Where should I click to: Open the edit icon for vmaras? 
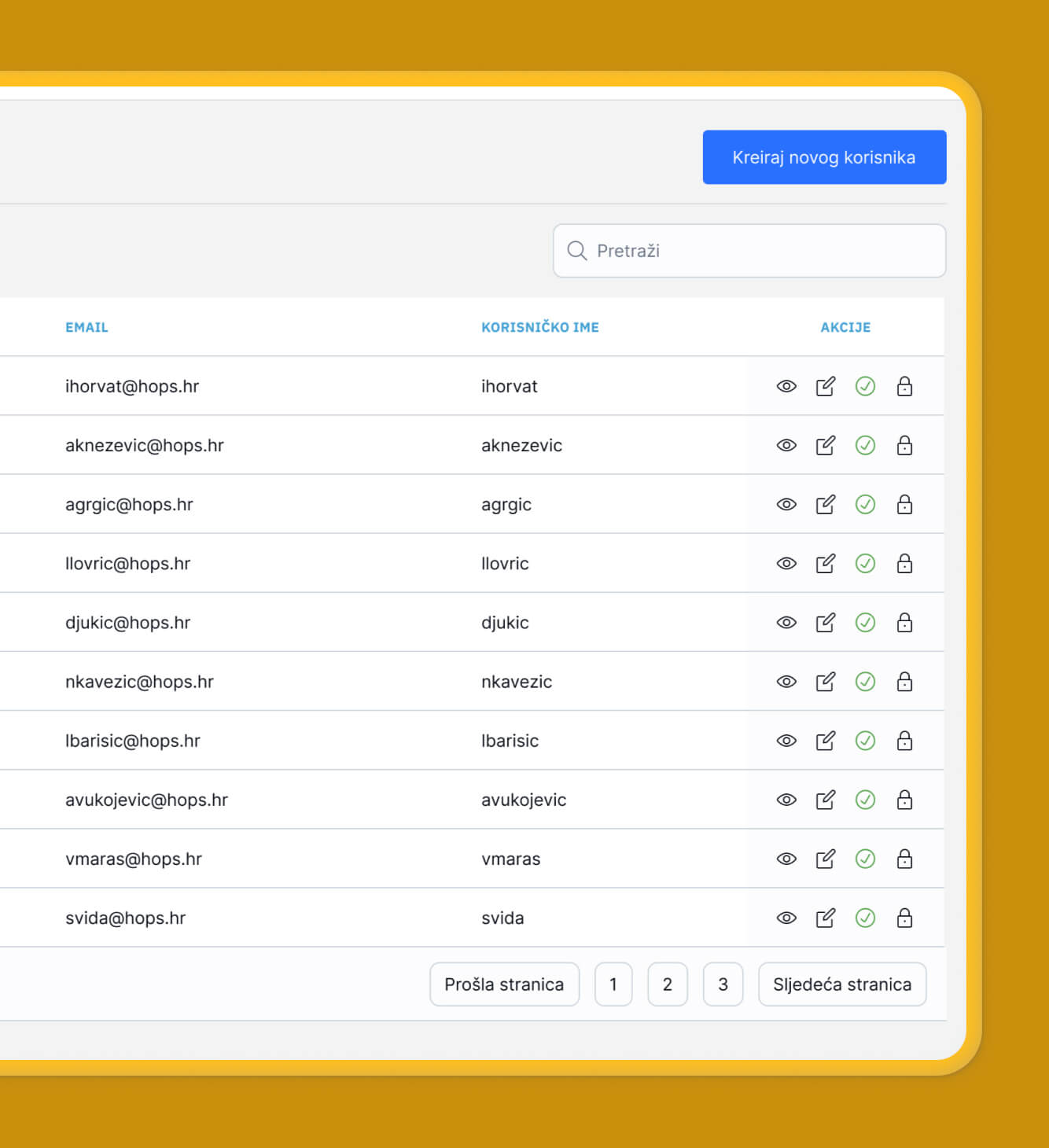826,859
